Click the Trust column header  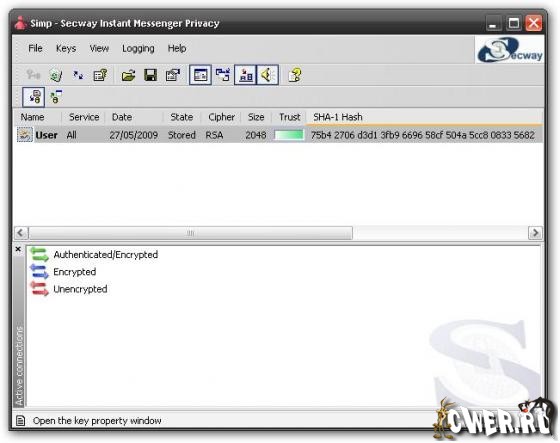coord(289,117)
